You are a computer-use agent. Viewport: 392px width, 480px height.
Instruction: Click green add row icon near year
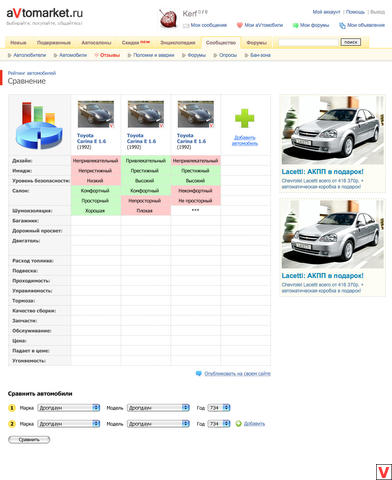pos(239,424)
